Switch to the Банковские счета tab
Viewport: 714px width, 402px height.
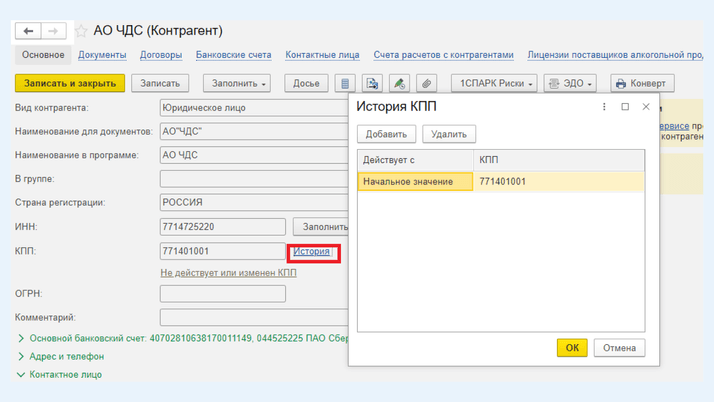(x=233, y=55)
